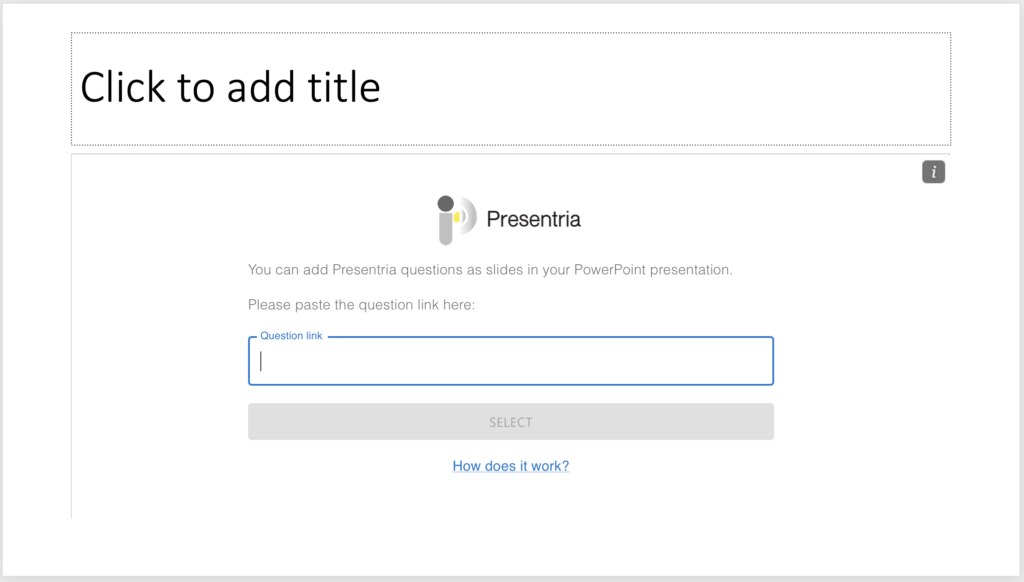Click the yellow sound wave in the logo
1024x582 pixels.
point(458,217)
